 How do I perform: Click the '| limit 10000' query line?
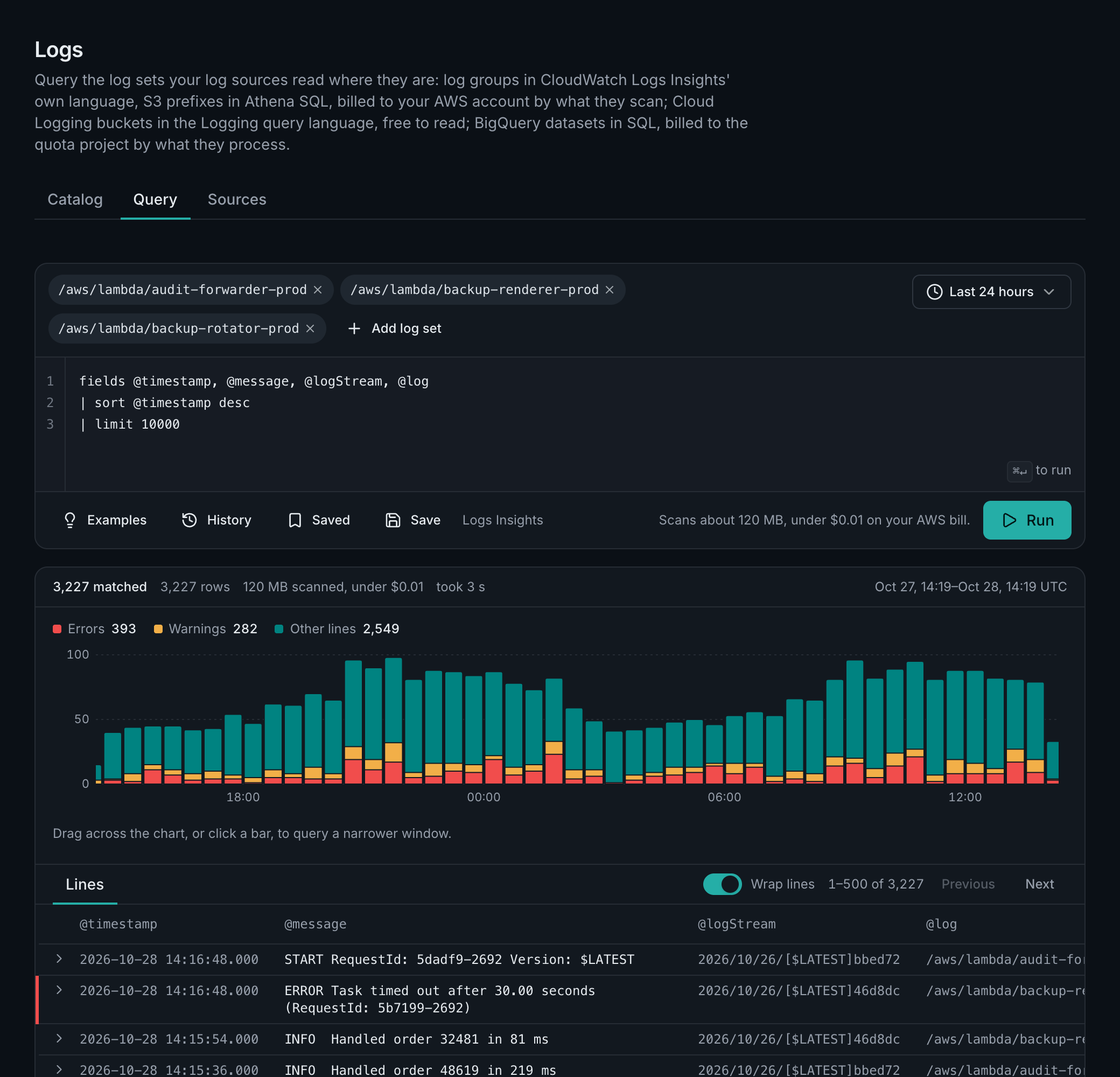coord(130,424)
